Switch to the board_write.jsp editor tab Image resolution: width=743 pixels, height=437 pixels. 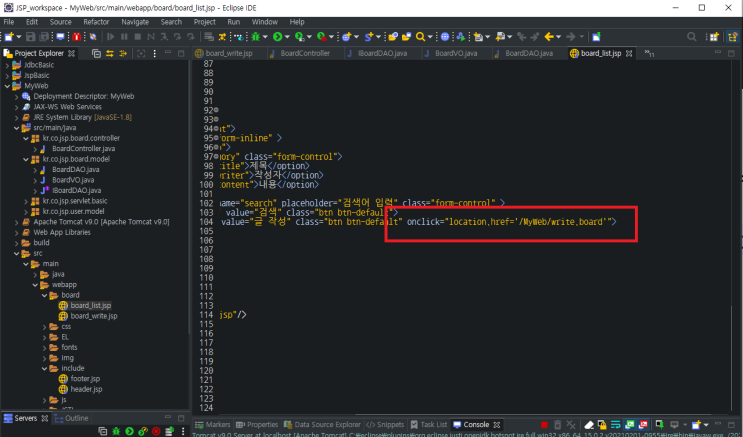pyautogui.click(x=229, y=54)
